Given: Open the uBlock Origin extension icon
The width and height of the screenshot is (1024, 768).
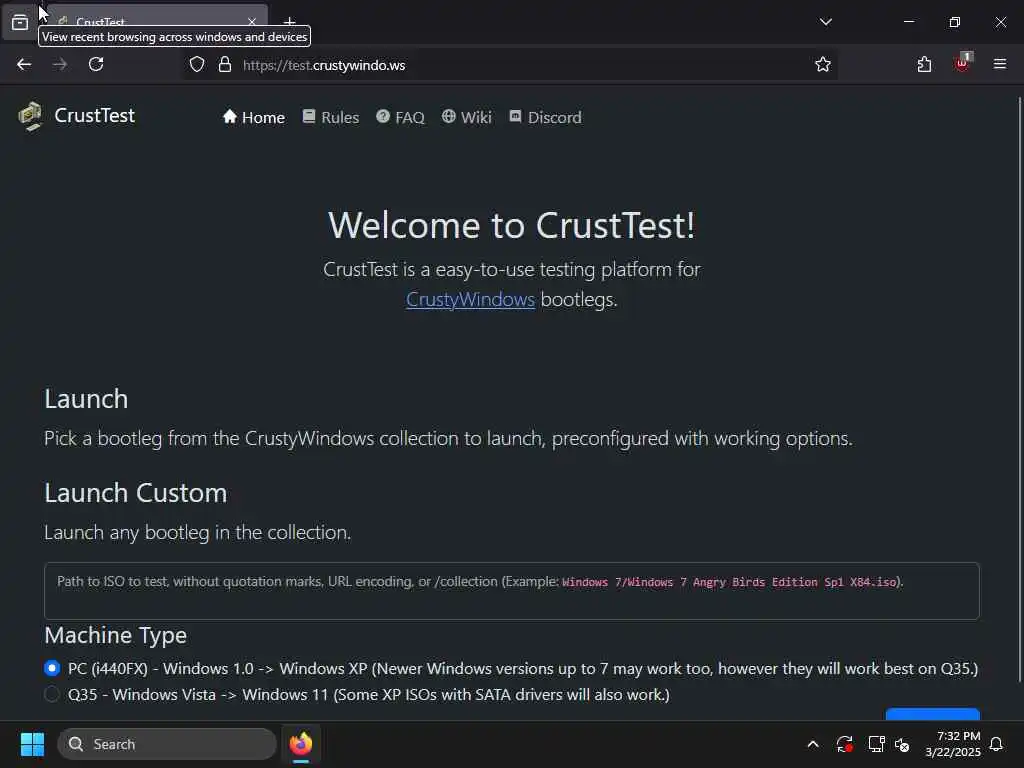Looking at the screenshot, I should (x=963, y=63).
